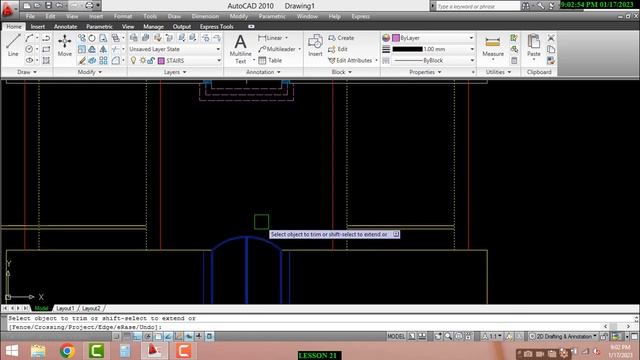Click the Save icon in quick access toolbar
The image size is (640, 360).
coord(48,6)
